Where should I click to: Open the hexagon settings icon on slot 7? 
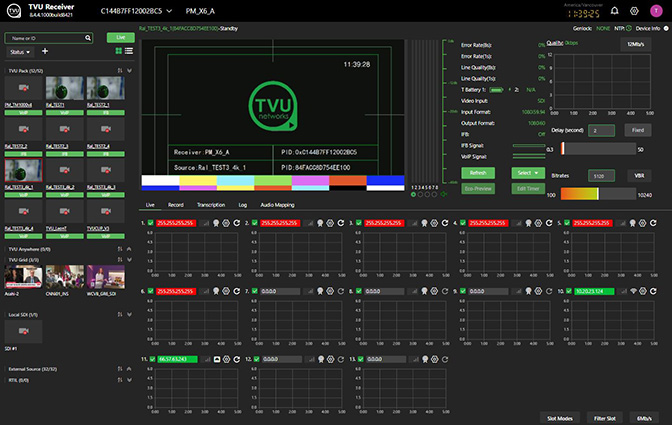[x=330, y=291]
